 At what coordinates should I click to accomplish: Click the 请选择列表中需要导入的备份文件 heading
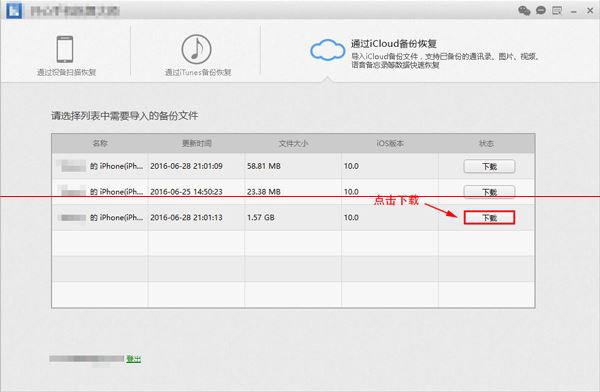(x=125, y=116)
